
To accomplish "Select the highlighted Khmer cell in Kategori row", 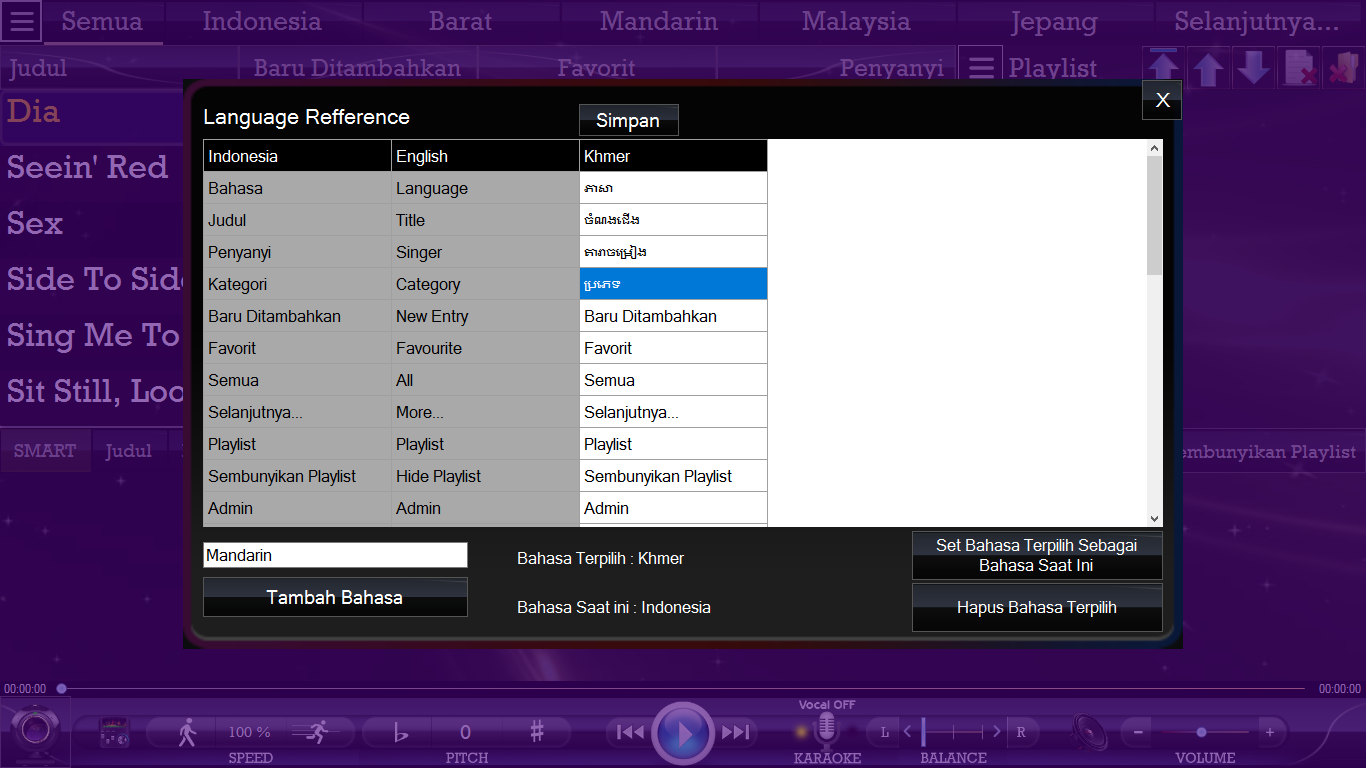I will (673, 284).
